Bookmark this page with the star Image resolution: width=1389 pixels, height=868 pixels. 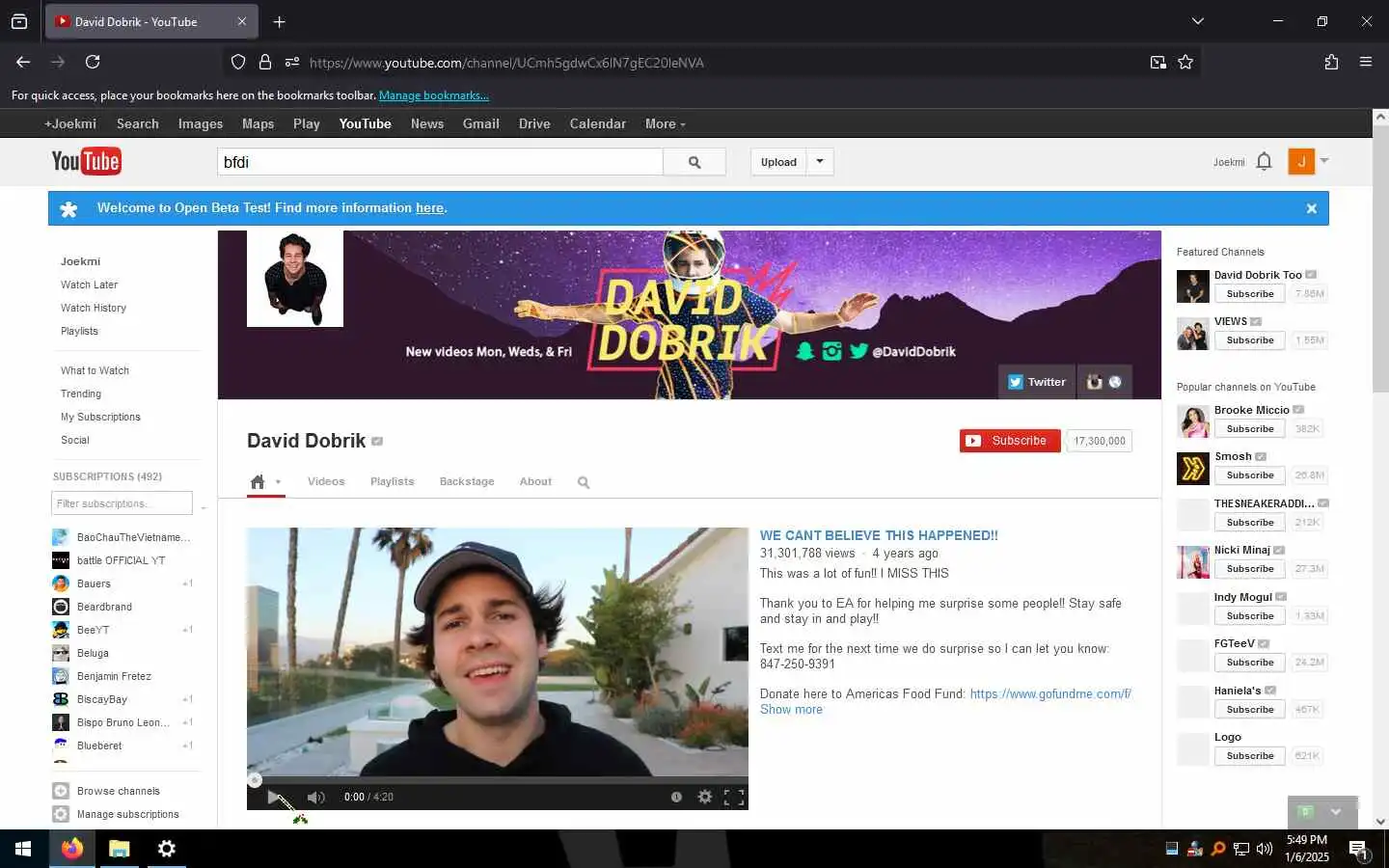[x=1185, y=62]
